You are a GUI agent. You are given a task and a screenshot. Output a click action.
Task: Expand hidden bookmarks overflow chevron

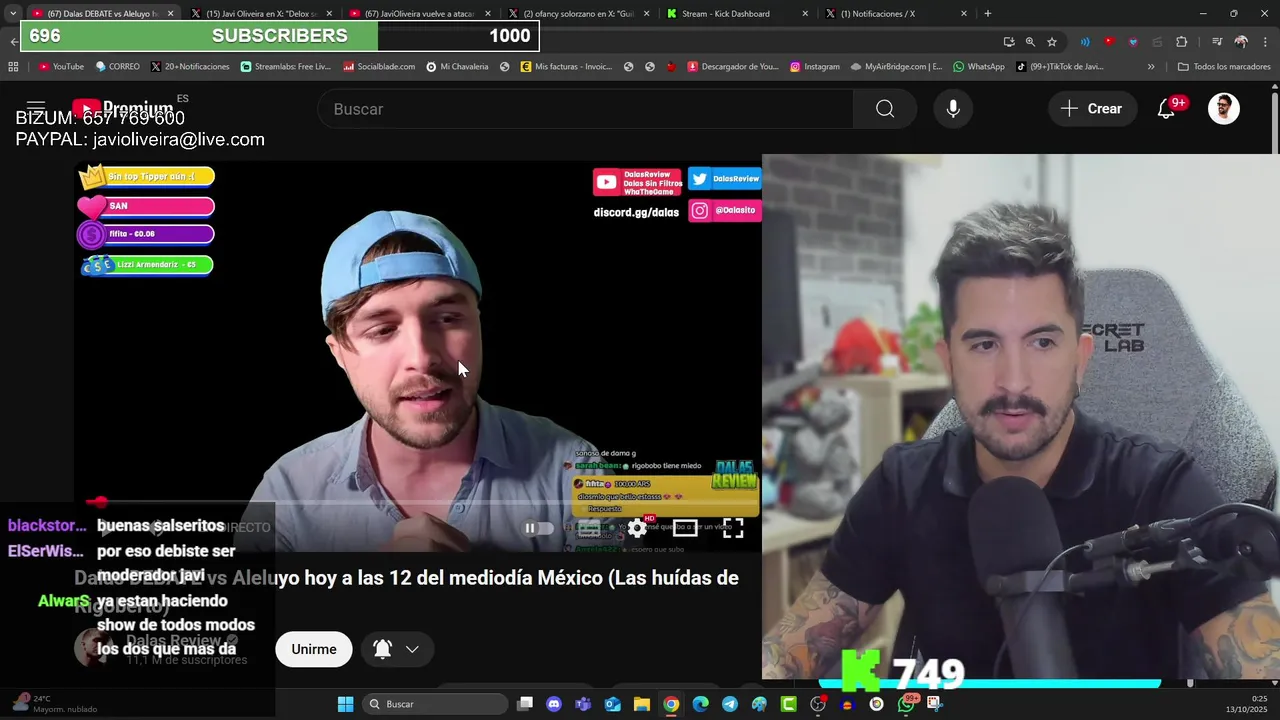[x=1151, y=67]
